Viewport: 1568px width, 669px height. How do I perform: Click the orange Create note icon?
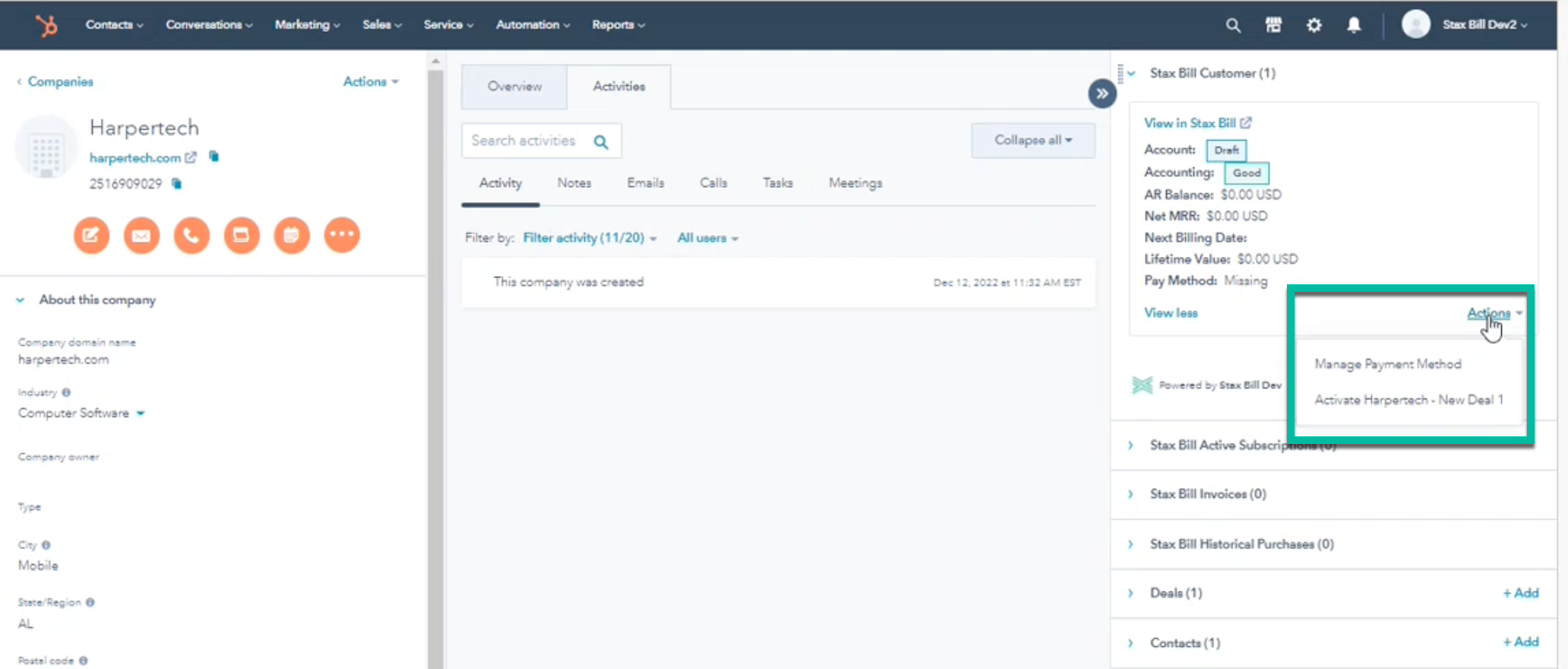[91, 235]
